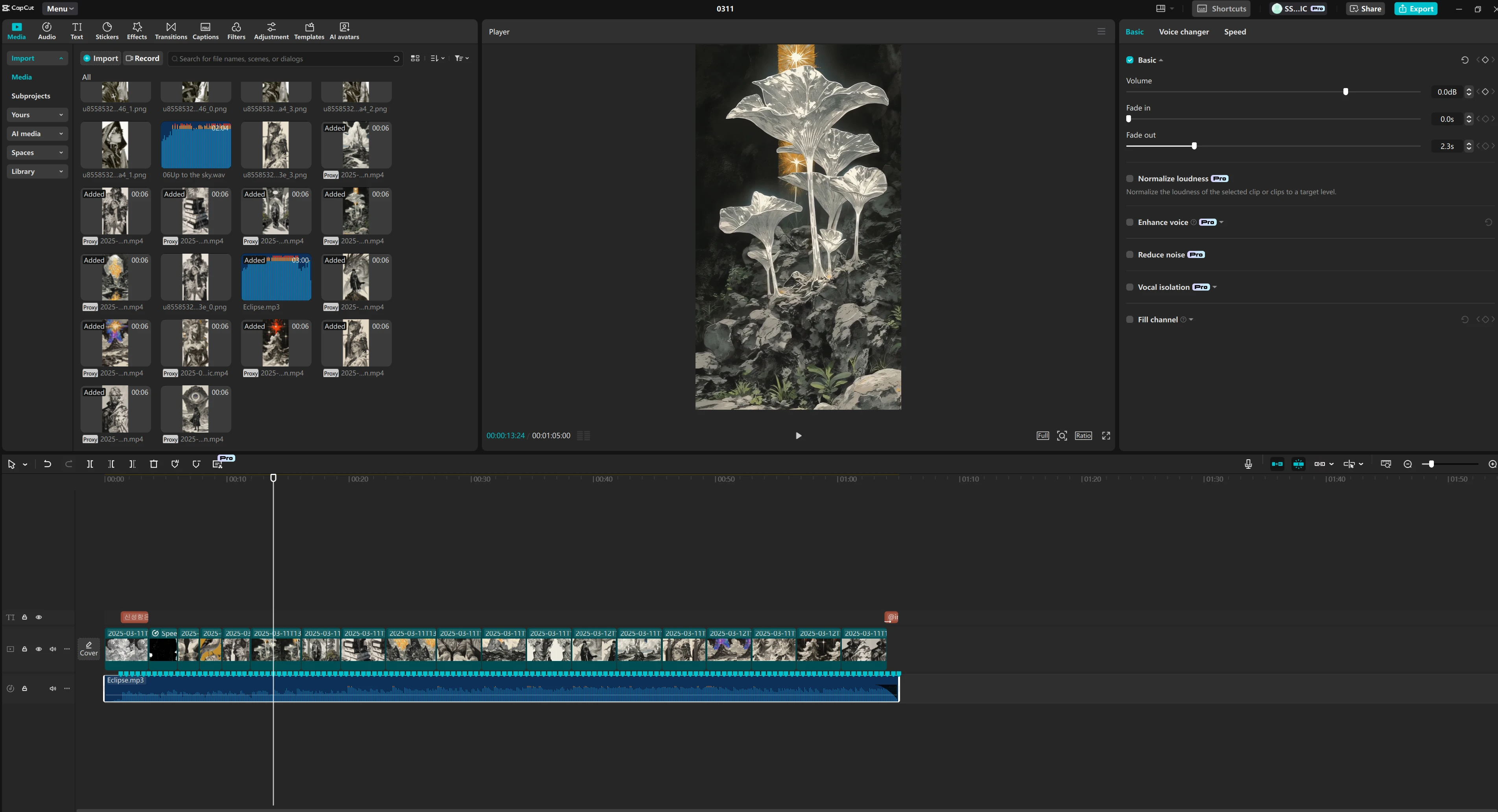This screenshot has height=812, width=1498.
Task: Open more options for the audio track
Action: [67, 688]
